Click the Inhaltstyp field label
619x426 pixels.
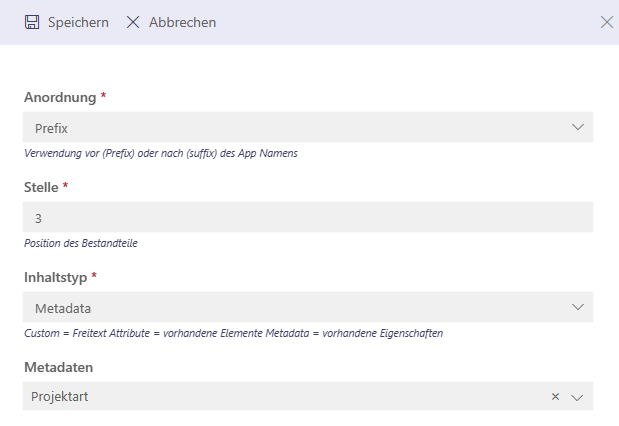(55, 278)
